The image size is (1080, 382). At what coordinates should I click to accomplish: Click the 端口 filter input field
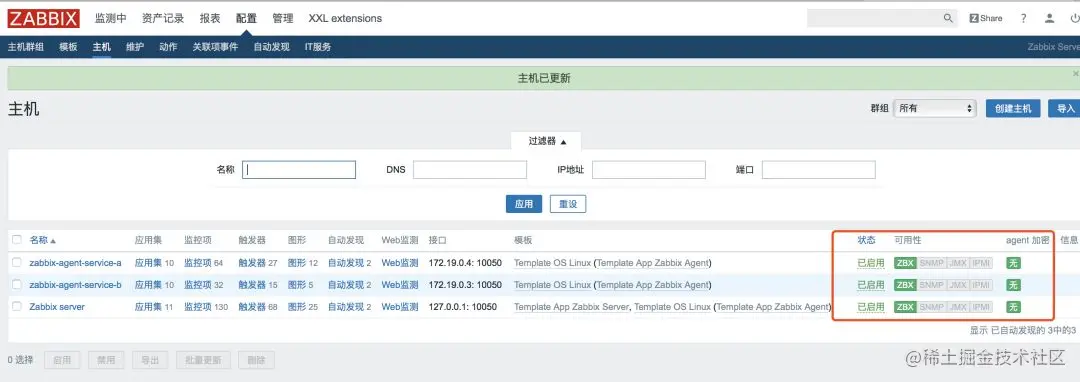[x=818, y=169]
